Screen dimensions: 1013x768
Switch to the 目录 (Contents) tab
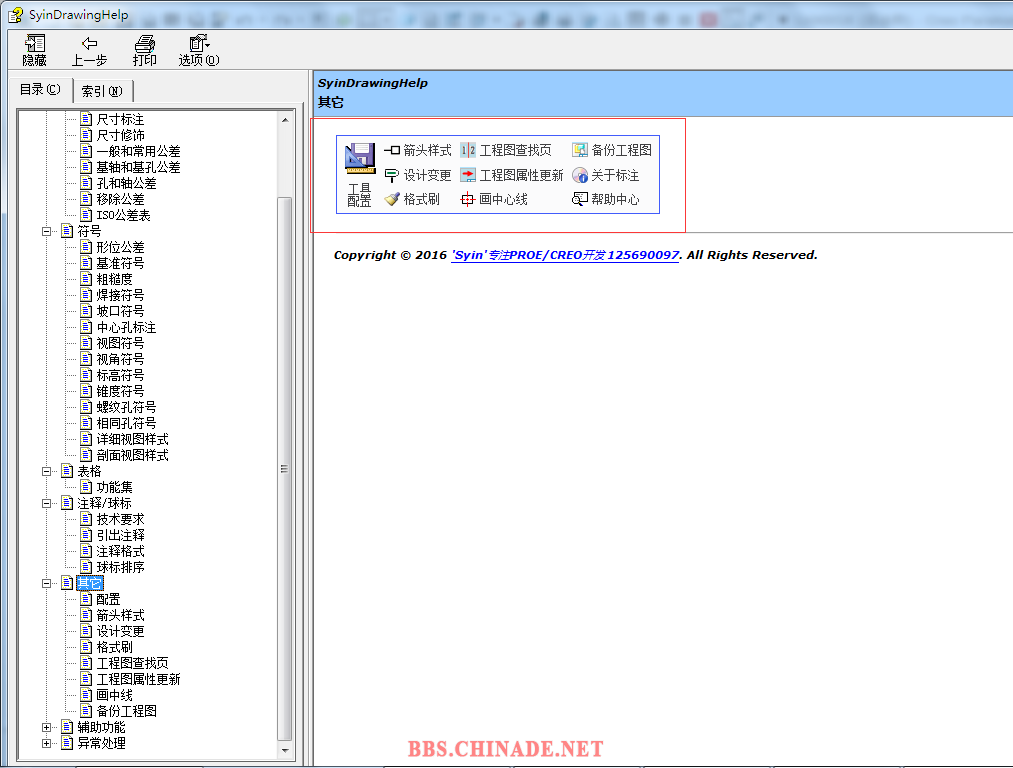pos(40,90)
